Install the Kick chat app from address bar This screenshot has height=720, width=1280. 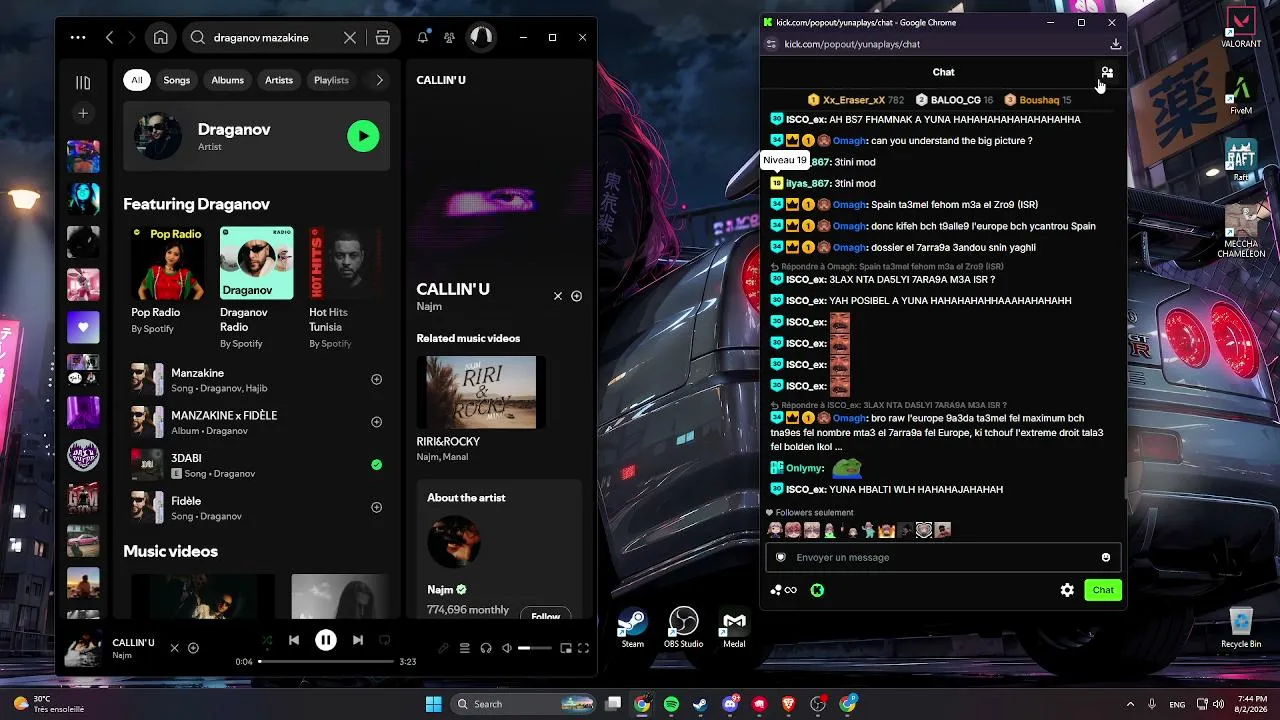point(1116,44)
